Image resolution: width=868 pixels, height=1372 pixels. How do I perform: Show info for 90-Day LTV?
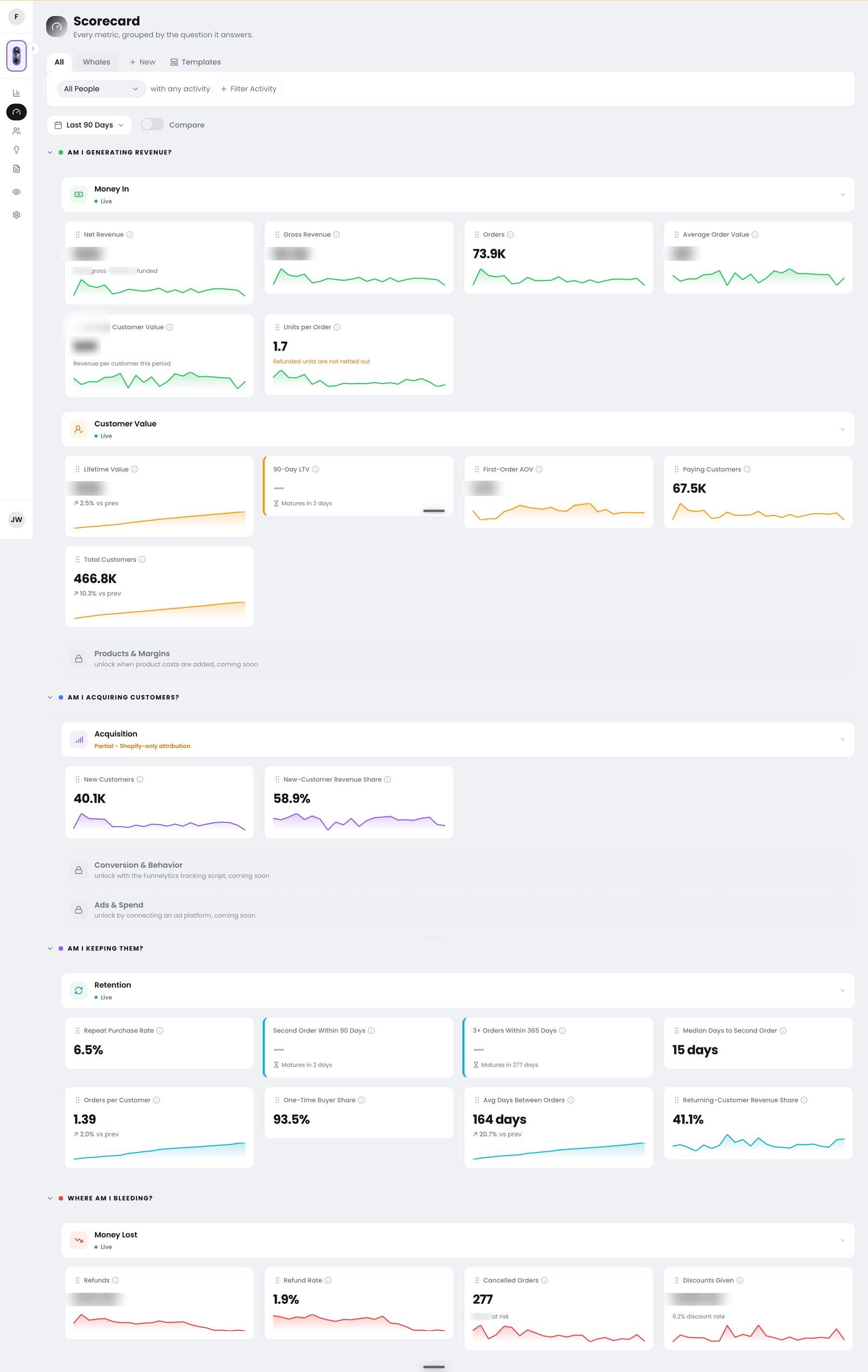point(315,470)
